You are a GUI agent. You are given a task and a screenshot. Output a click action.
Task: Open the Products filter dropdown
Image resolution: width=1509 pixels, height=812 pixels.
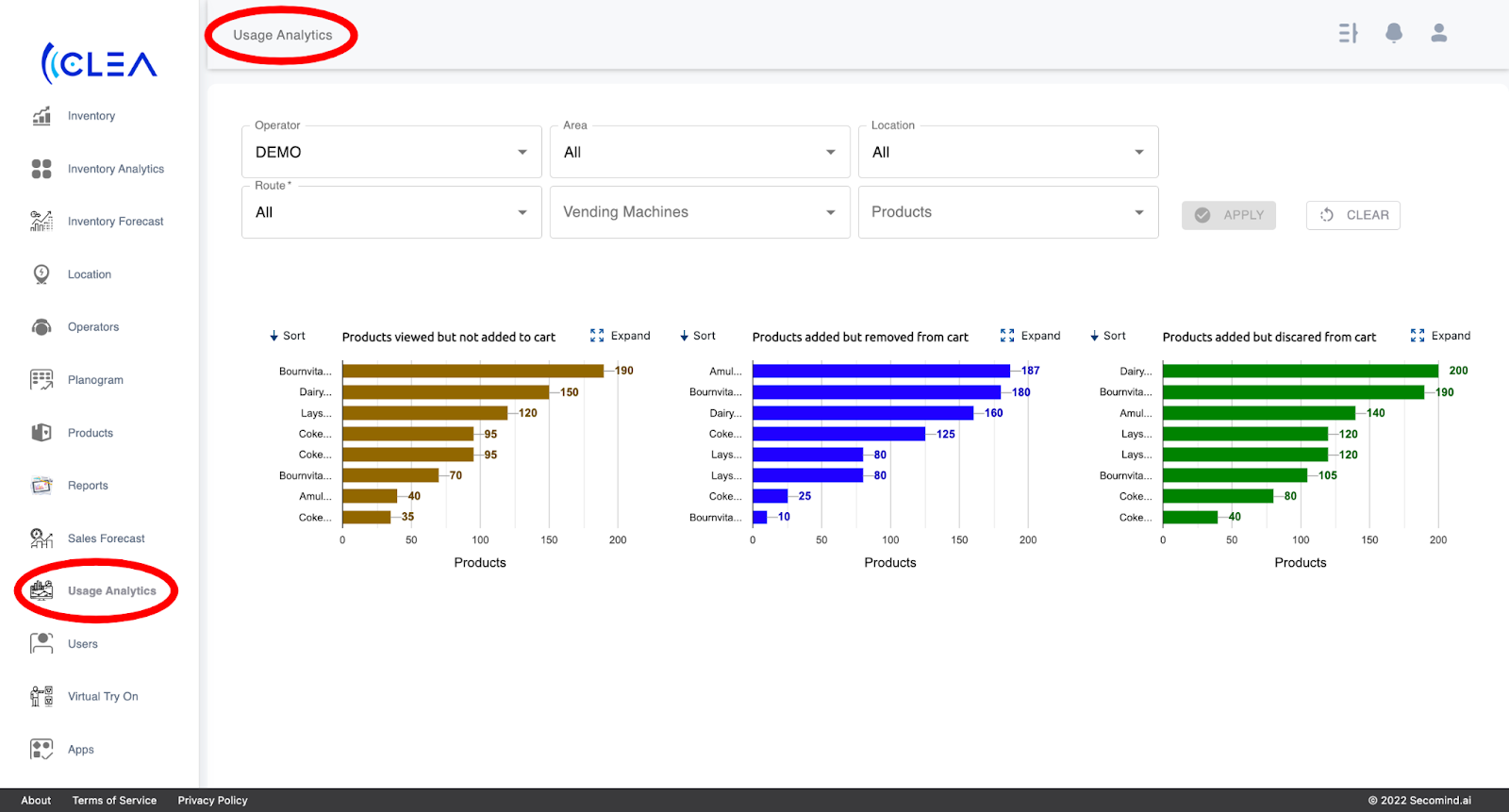coord(1008,212)
